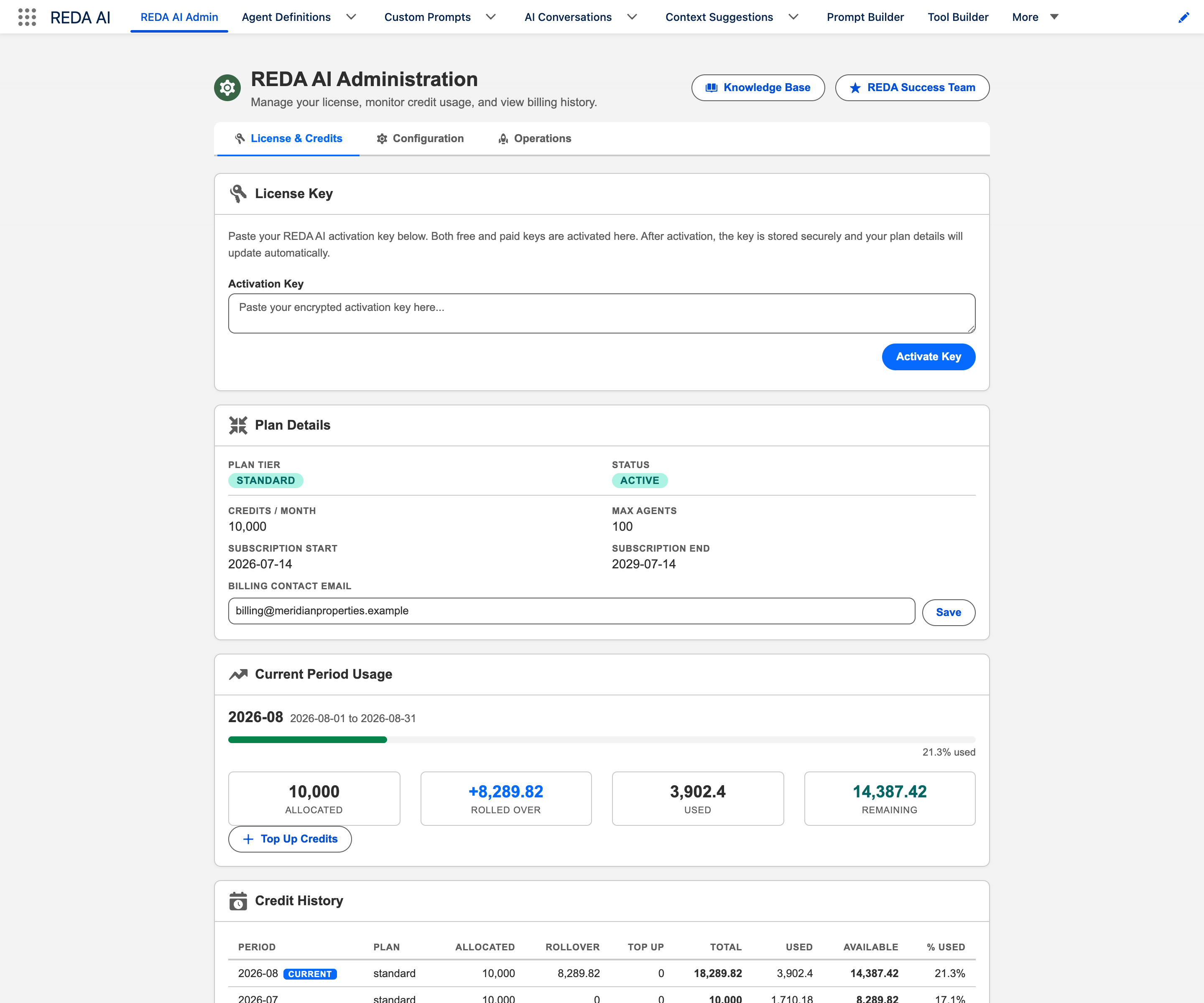This screenshot has width=1204, height=1003.
Task: Click the resize handle of Activation Key box
Action: [971, 328]
